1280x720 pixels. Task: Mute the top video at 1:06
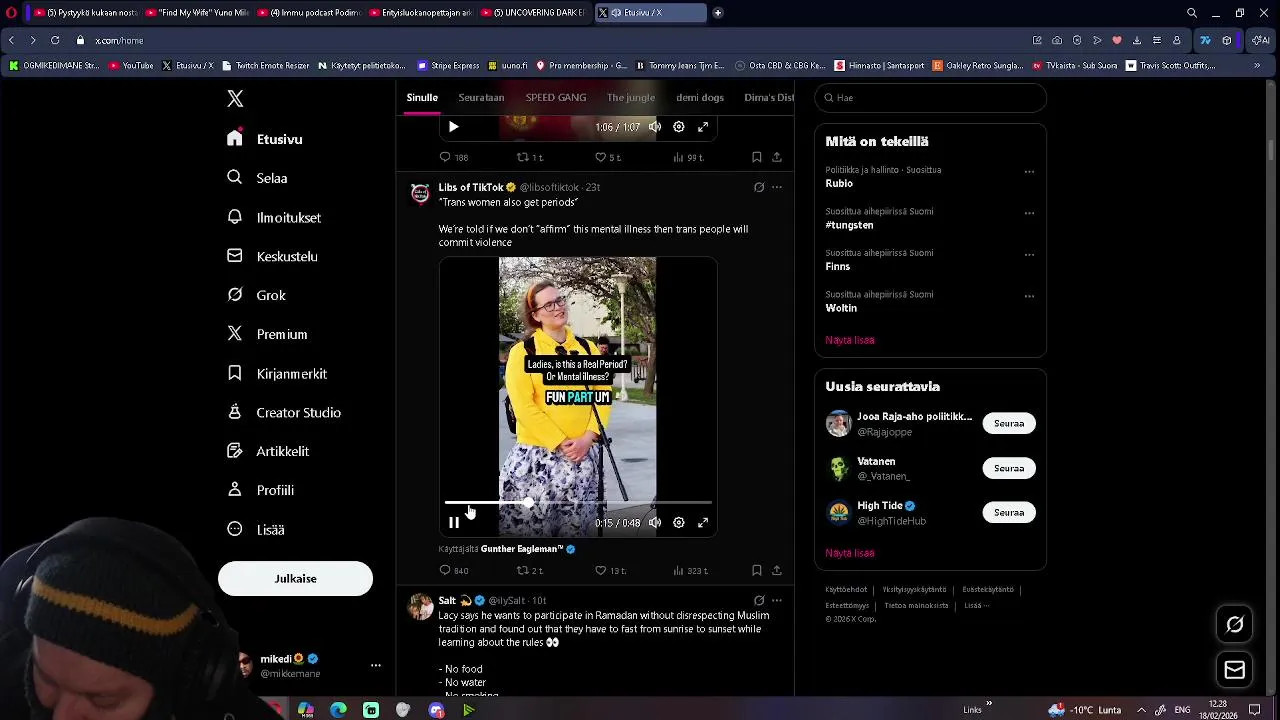coord(655,127)
